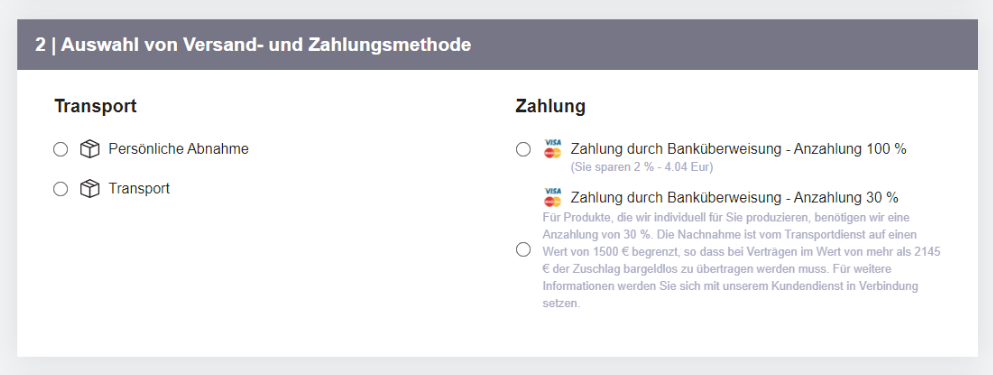Click the Zahlung section heading
The image size is (993, 375).
(550, 106)
